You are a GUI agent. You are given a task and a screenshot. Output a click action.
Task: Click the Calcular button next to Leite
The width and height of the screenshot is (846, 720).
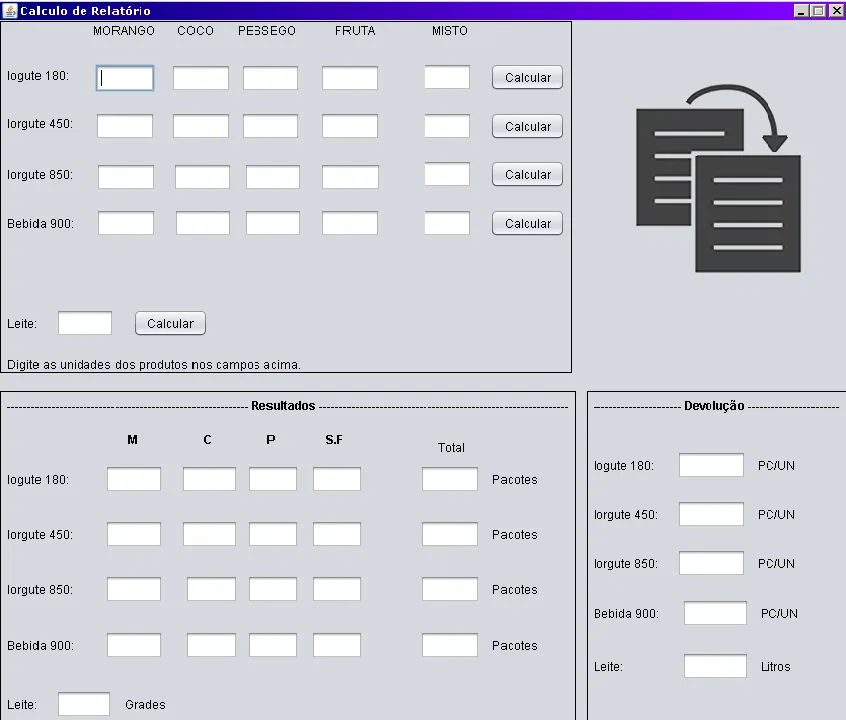(x=170, y=324)
